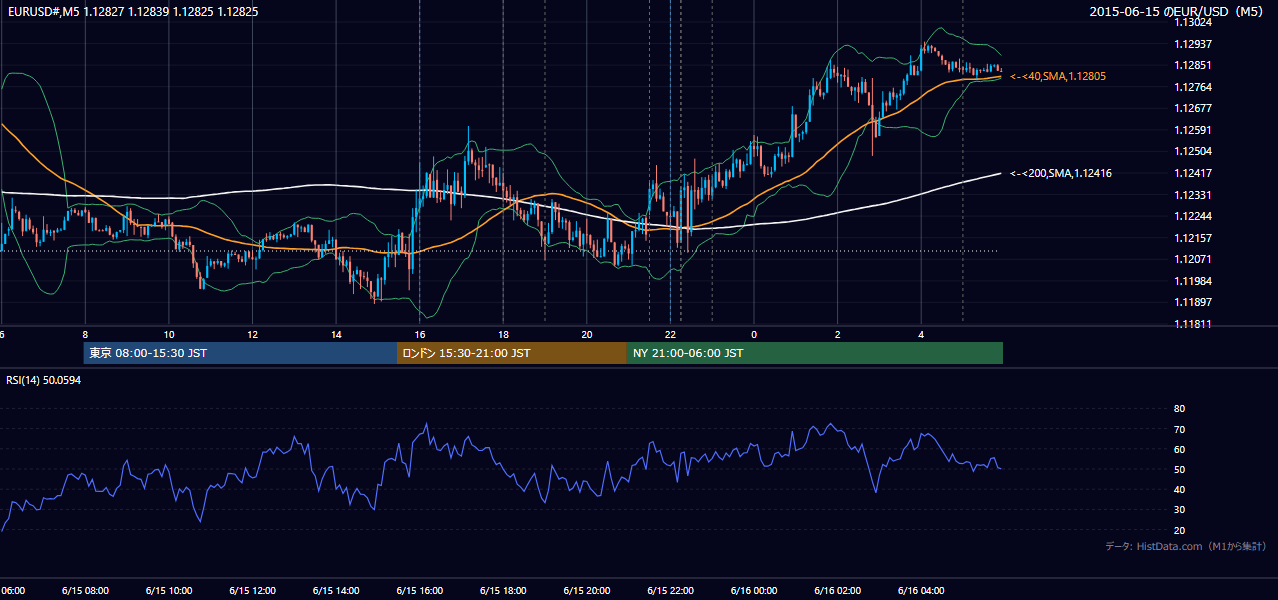Click RSI scale level 70
This screenshot has width=1278, height=600.
coord(1179,429)
